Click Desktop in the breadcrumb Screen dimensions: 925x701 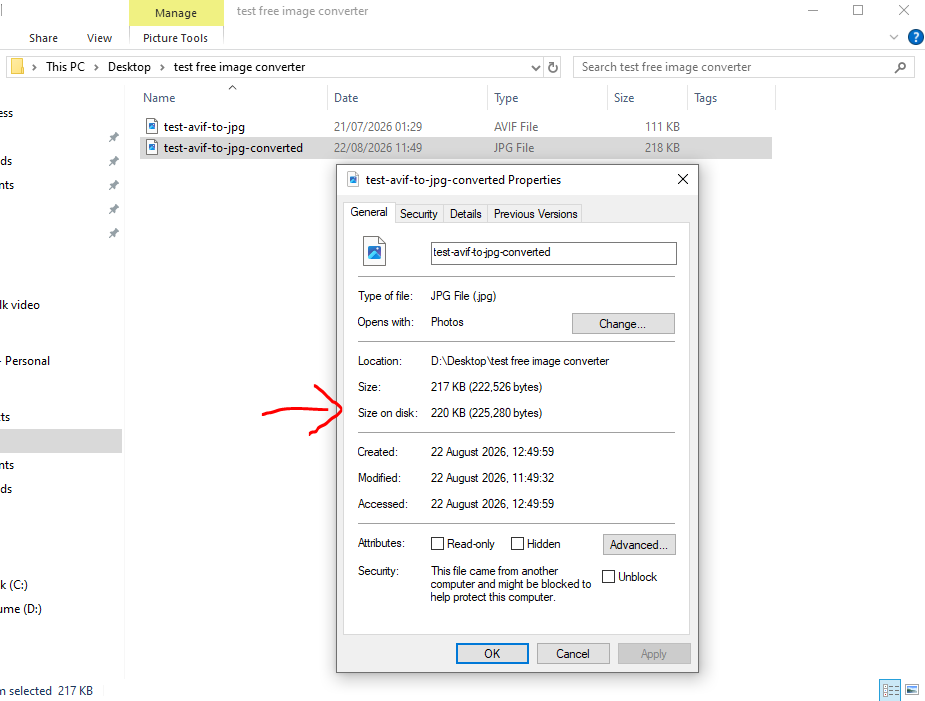tap(129, 67)
